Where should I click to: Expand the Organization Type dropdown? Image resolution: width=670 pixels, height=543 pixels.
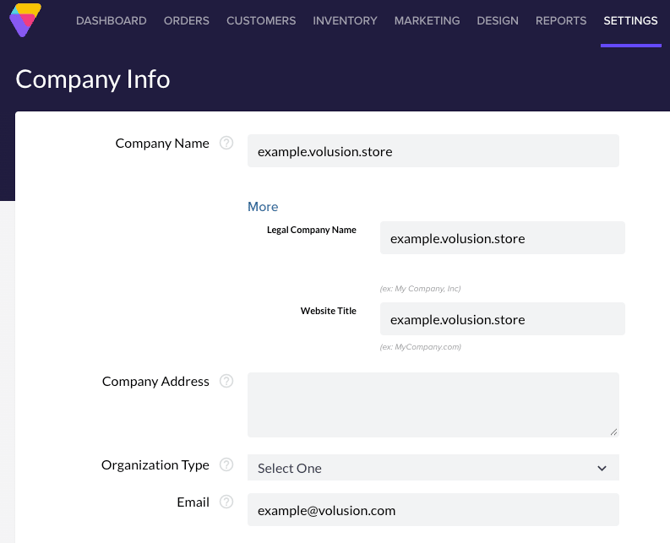pyautogui.click(x=433, y=468)
